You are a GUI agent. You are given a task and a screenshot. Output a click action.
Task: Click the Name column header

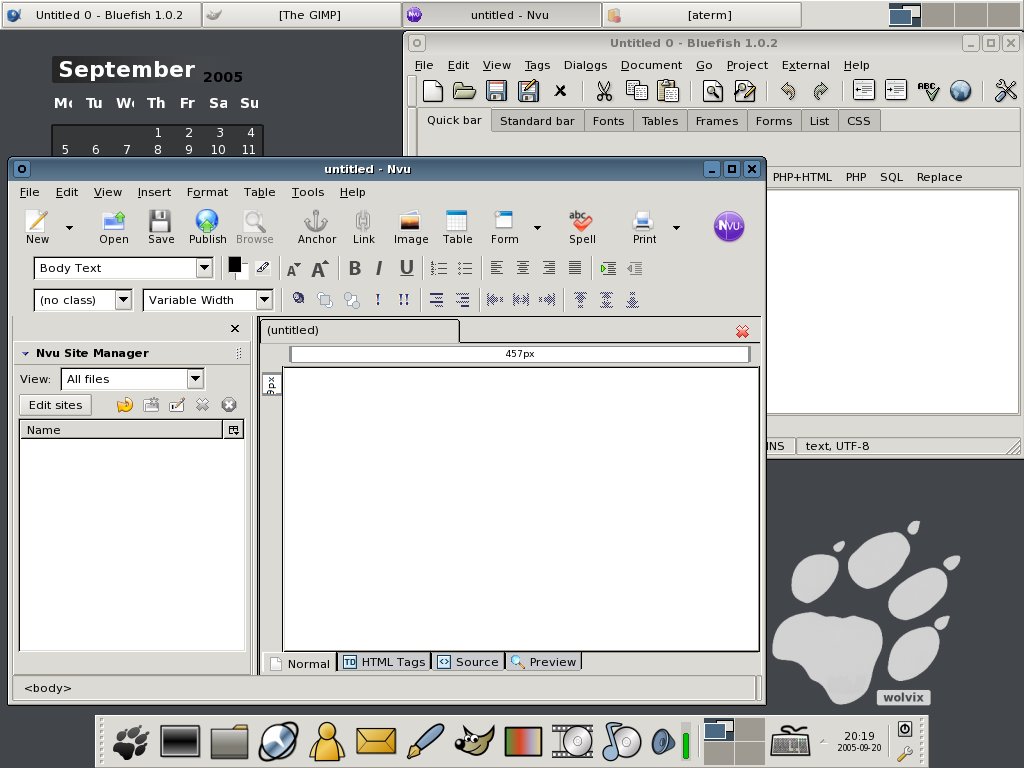click(121, 430)
